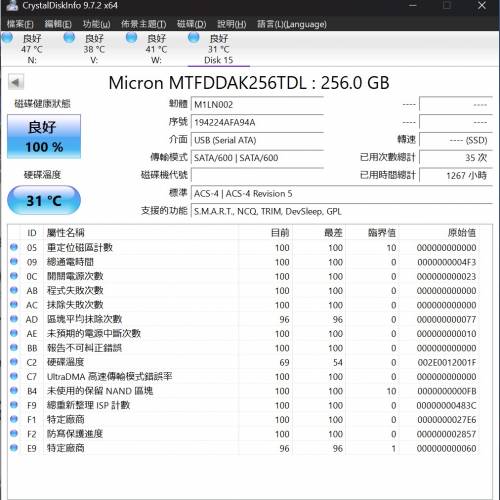Image resolution: width=500 pixels, height=500 pixels.
Task: Click raw value 002E0012001F
Action: click(x=447, y=362)
